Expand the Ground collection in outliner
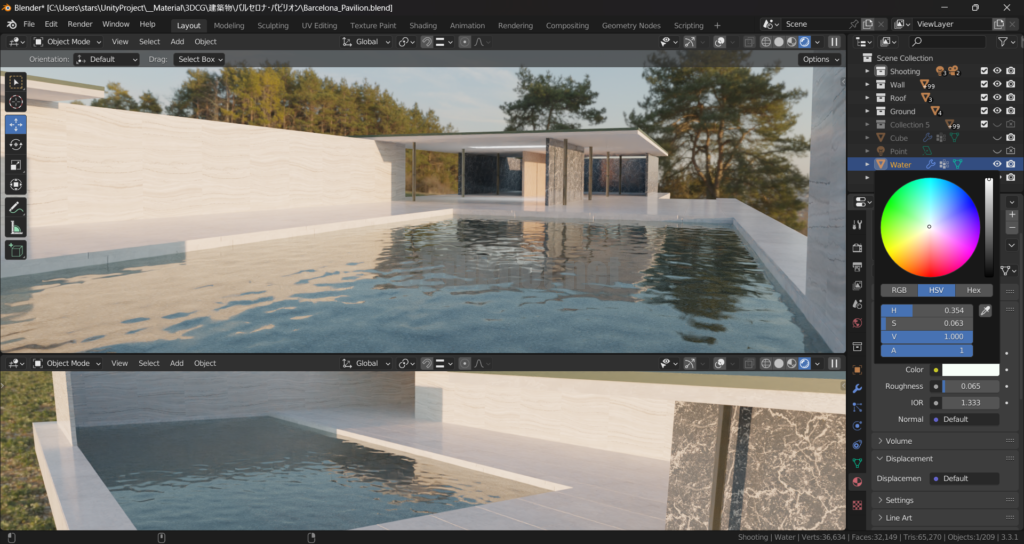Screen dimensions: 1024x544 coord(867,111)
